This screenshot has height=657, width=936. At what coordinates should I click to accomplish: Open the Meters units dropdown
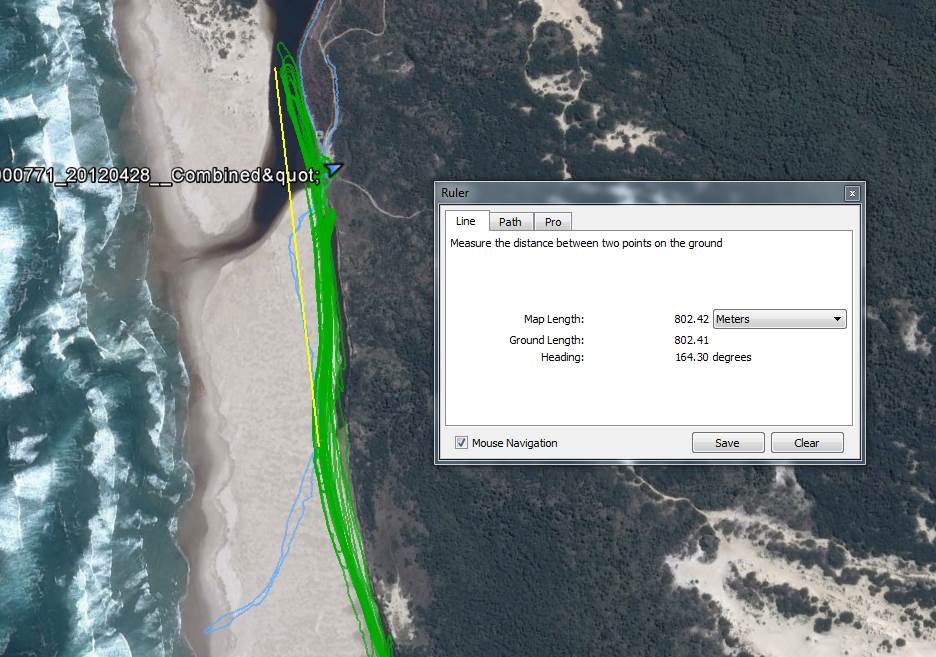[780, 319]
